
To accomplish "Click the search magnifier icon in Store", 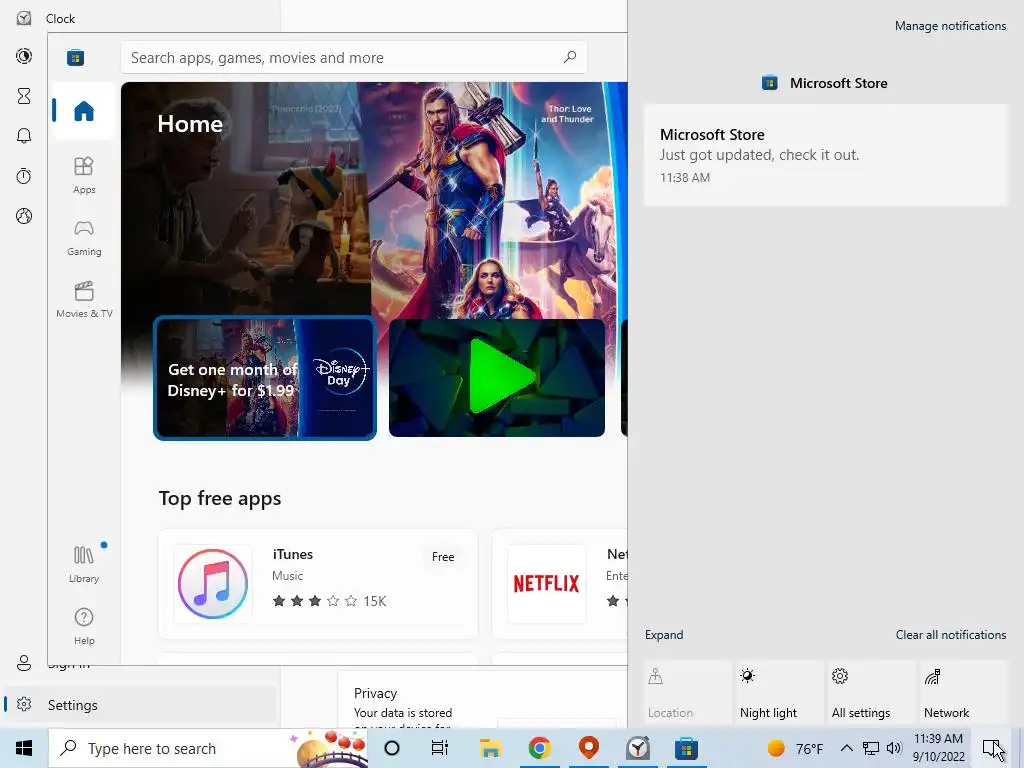I will pyautogui.click(x=570, y=57).
